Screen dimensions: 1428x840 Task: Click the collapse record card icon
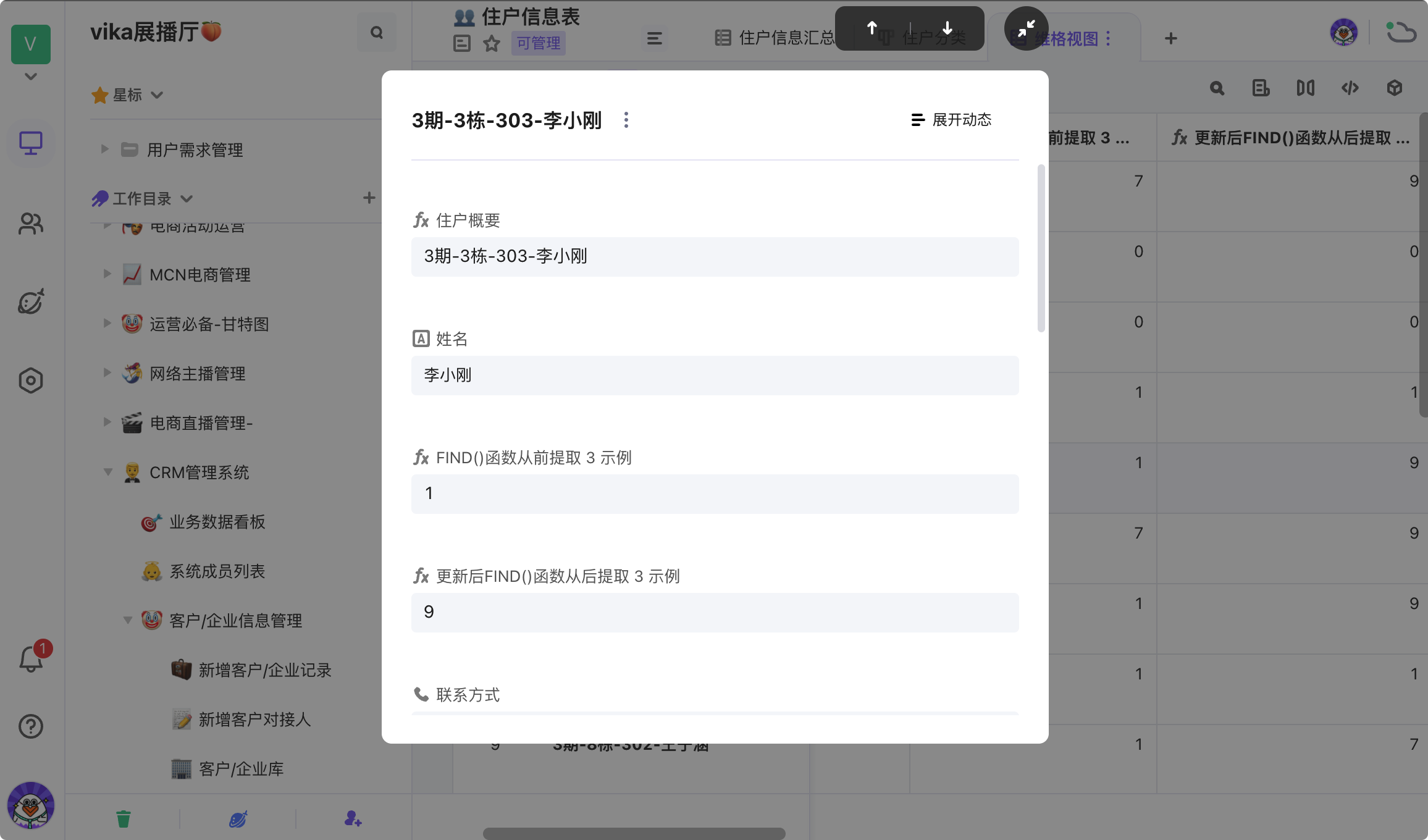[1026, 28]
